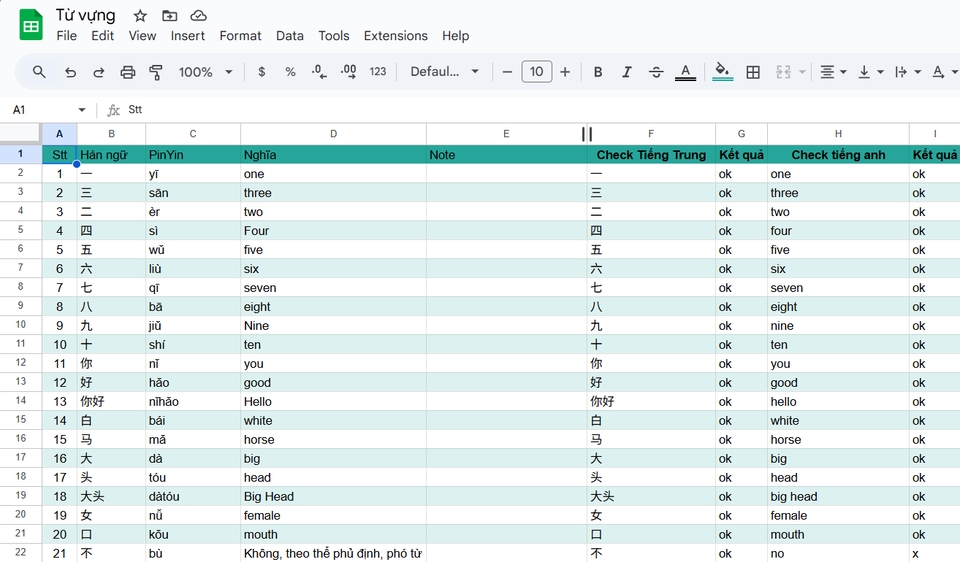Screen dimensions: 960x562
Task: Star the Từ vựng document
Action: click(140, 16)
